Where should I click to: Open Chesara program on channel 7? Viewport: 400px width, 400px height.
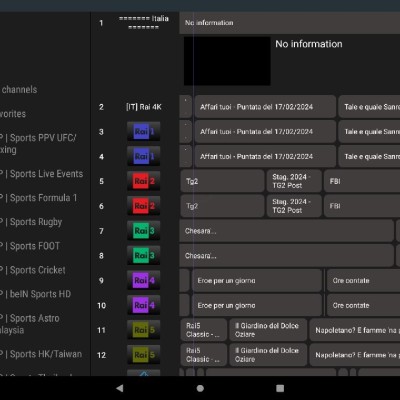[287, 231]
